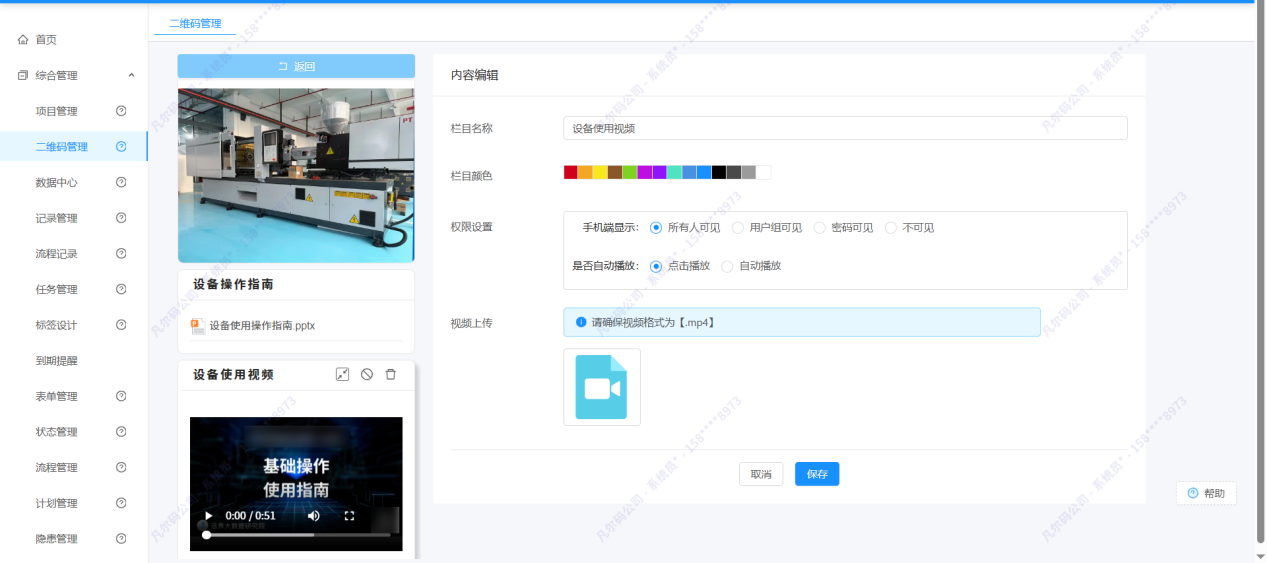Switch to the 二维码管理 tab
Image resolution: width=1267 pixels, height=563 pixels.
coord(195,23)
